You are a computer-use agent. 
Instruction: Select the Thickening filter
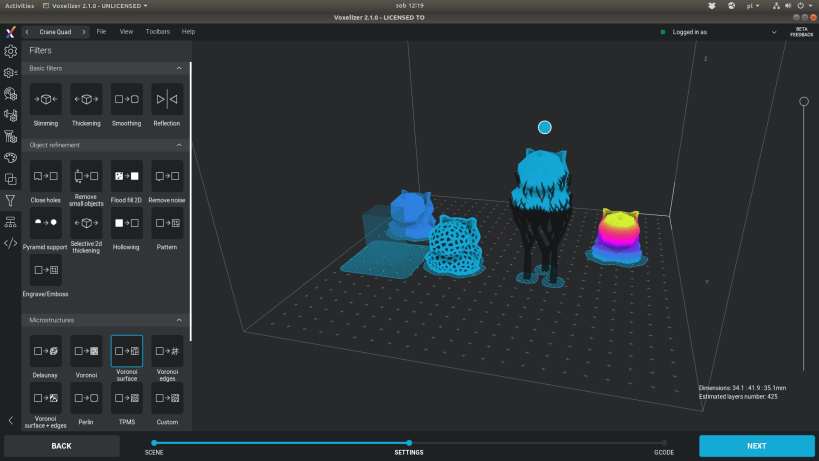[86, 99]
